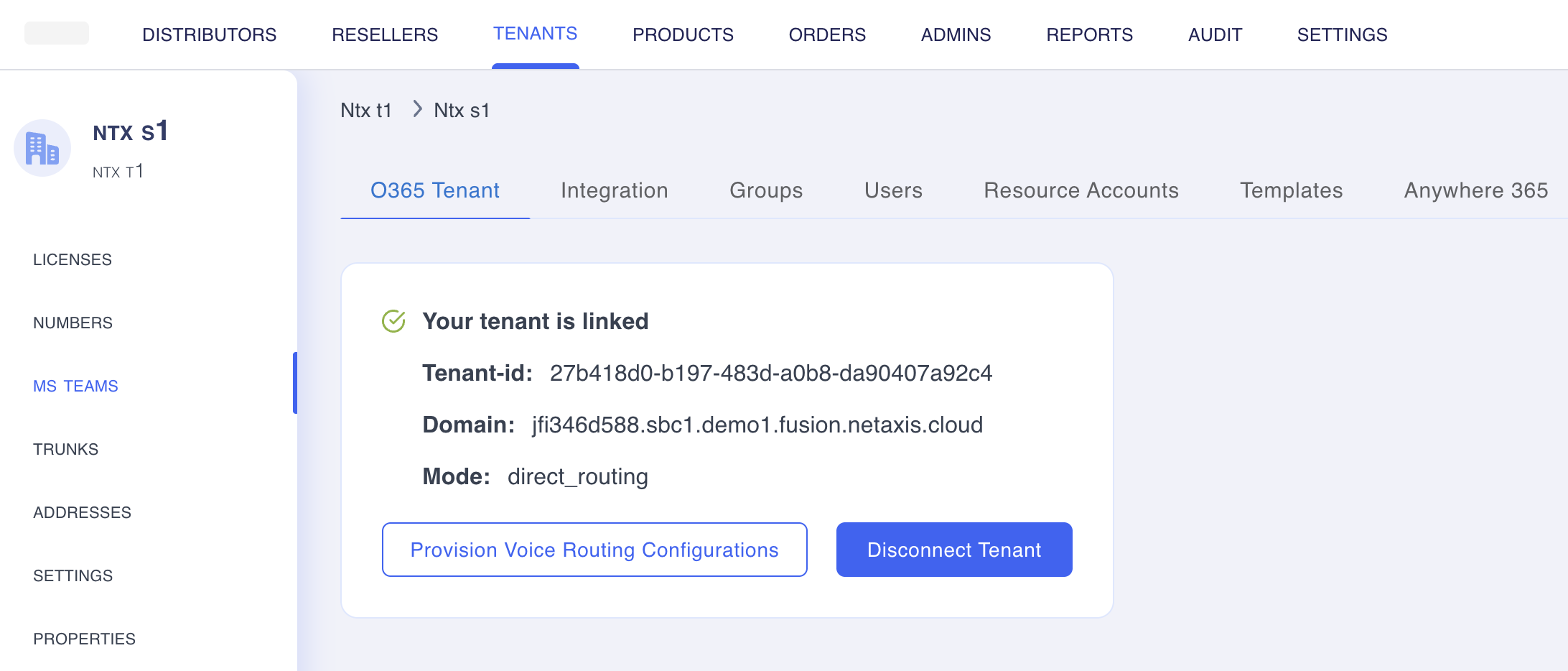Open the Anywhere 365 tab
Viewport: 1568px width, 671px height.
pyautogui.click(x=1475, y=190)
